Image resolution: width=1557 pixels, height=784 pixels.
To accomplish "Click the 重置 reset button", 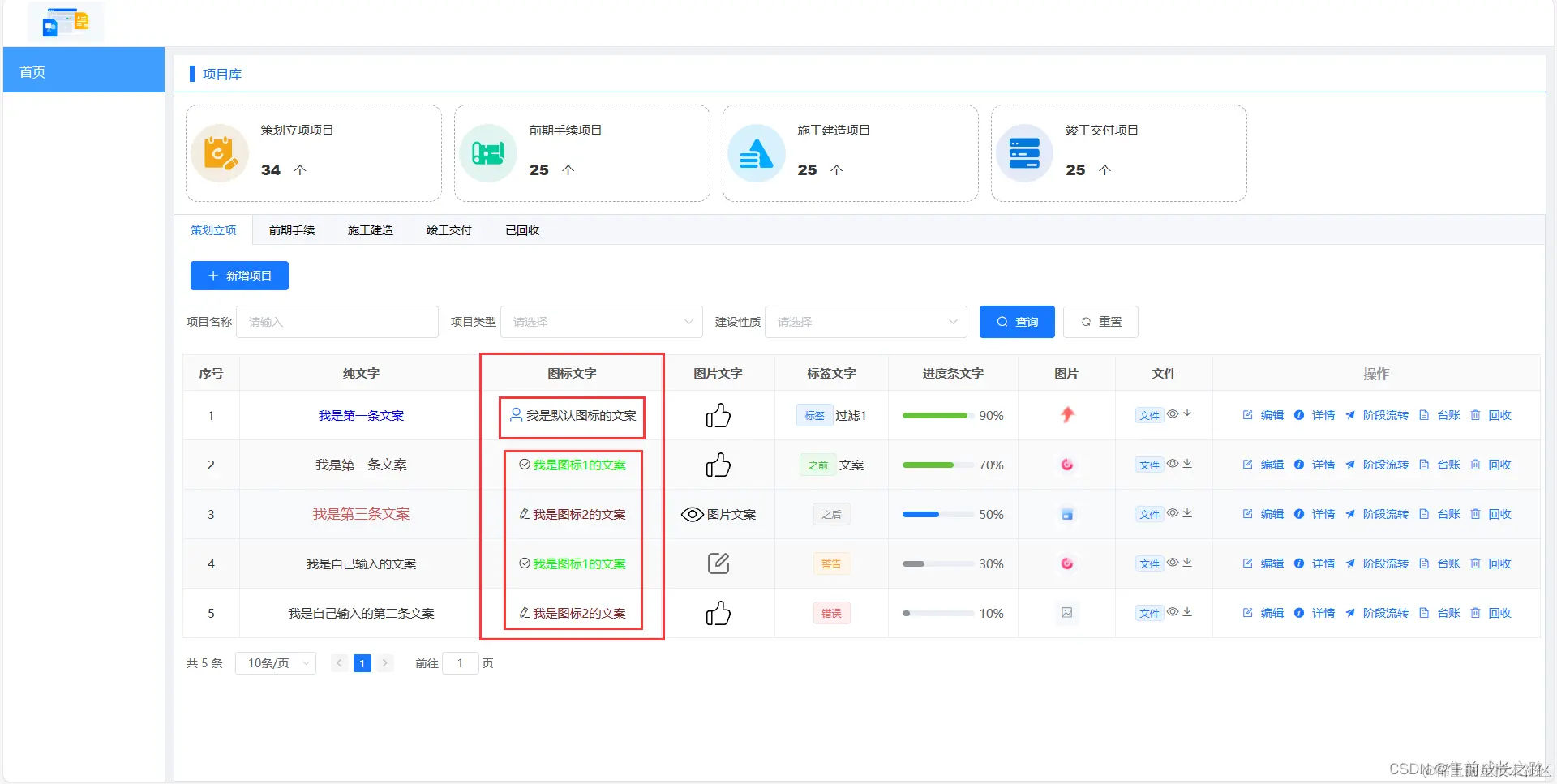I will click(1100, 322).
